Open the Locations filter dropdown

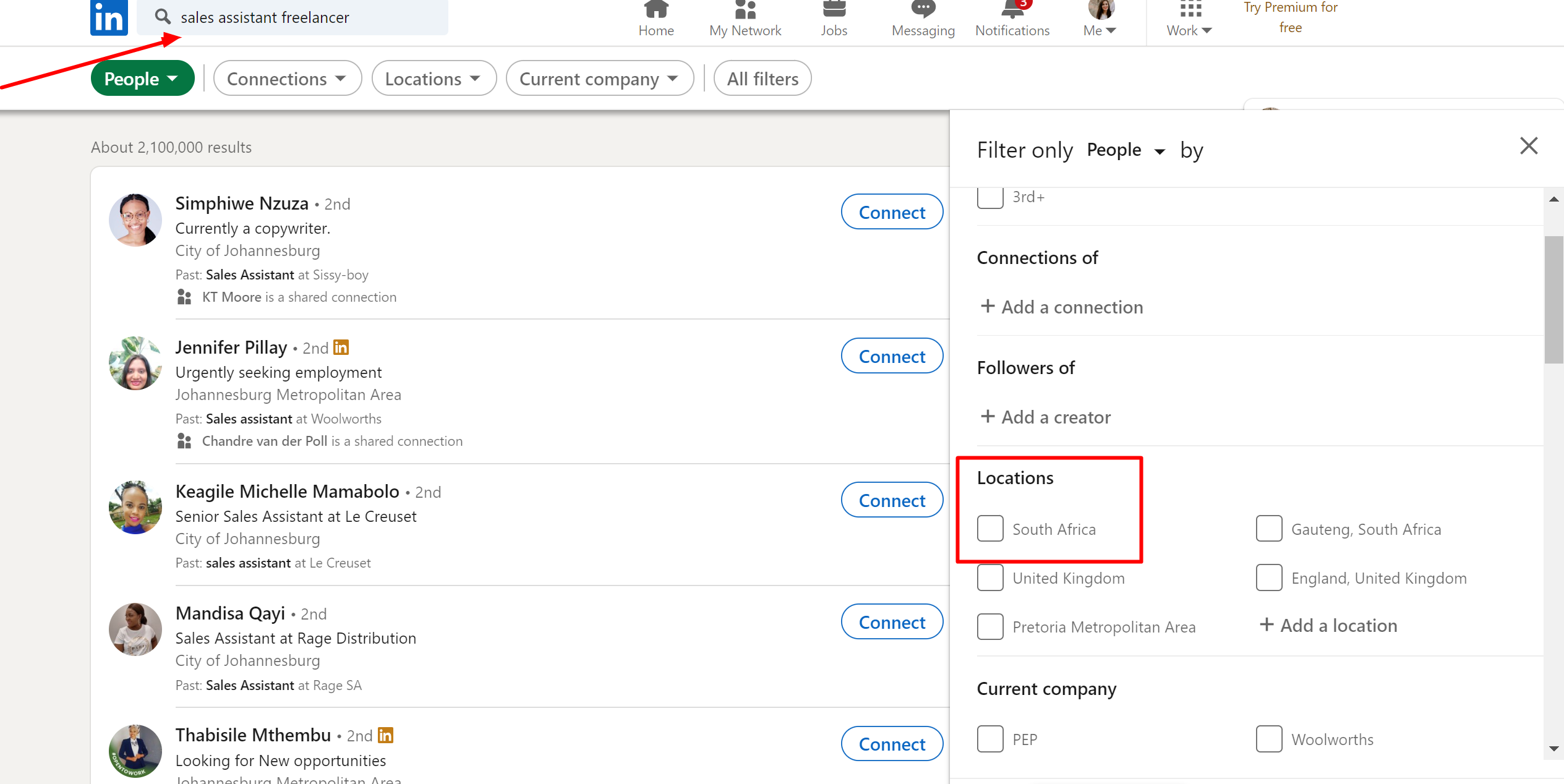pyautogui.click(x=434, y=79)
